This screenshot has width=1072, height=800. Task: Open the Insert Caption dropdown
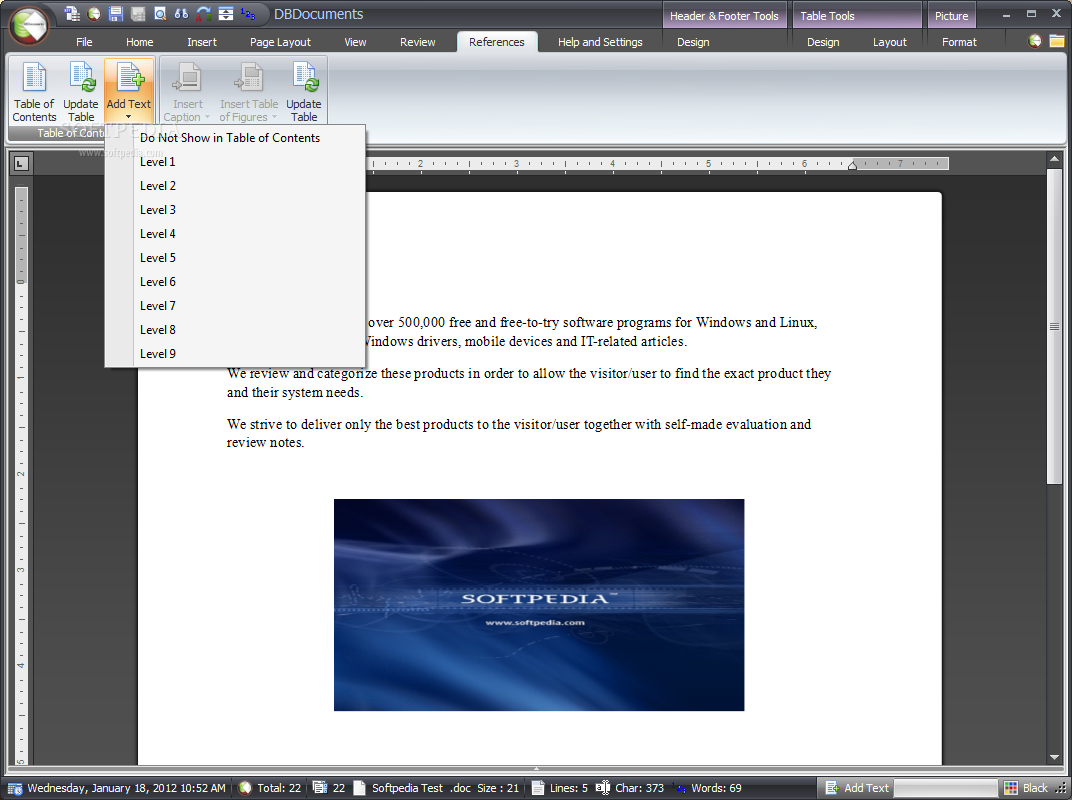pos(187,92)
